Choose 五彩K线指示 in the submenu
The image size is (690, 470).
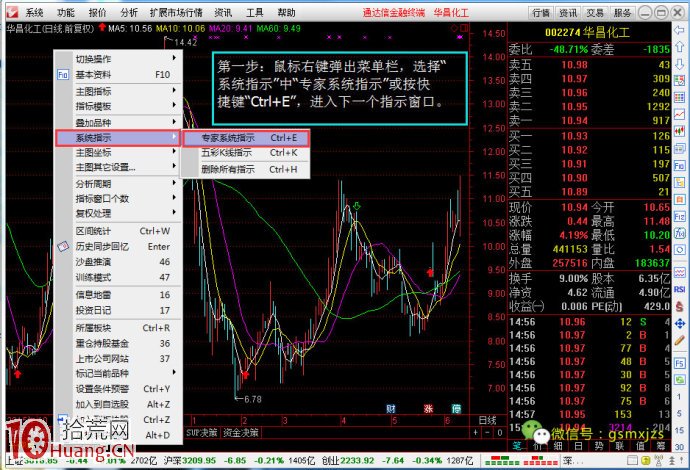(246, 153)
